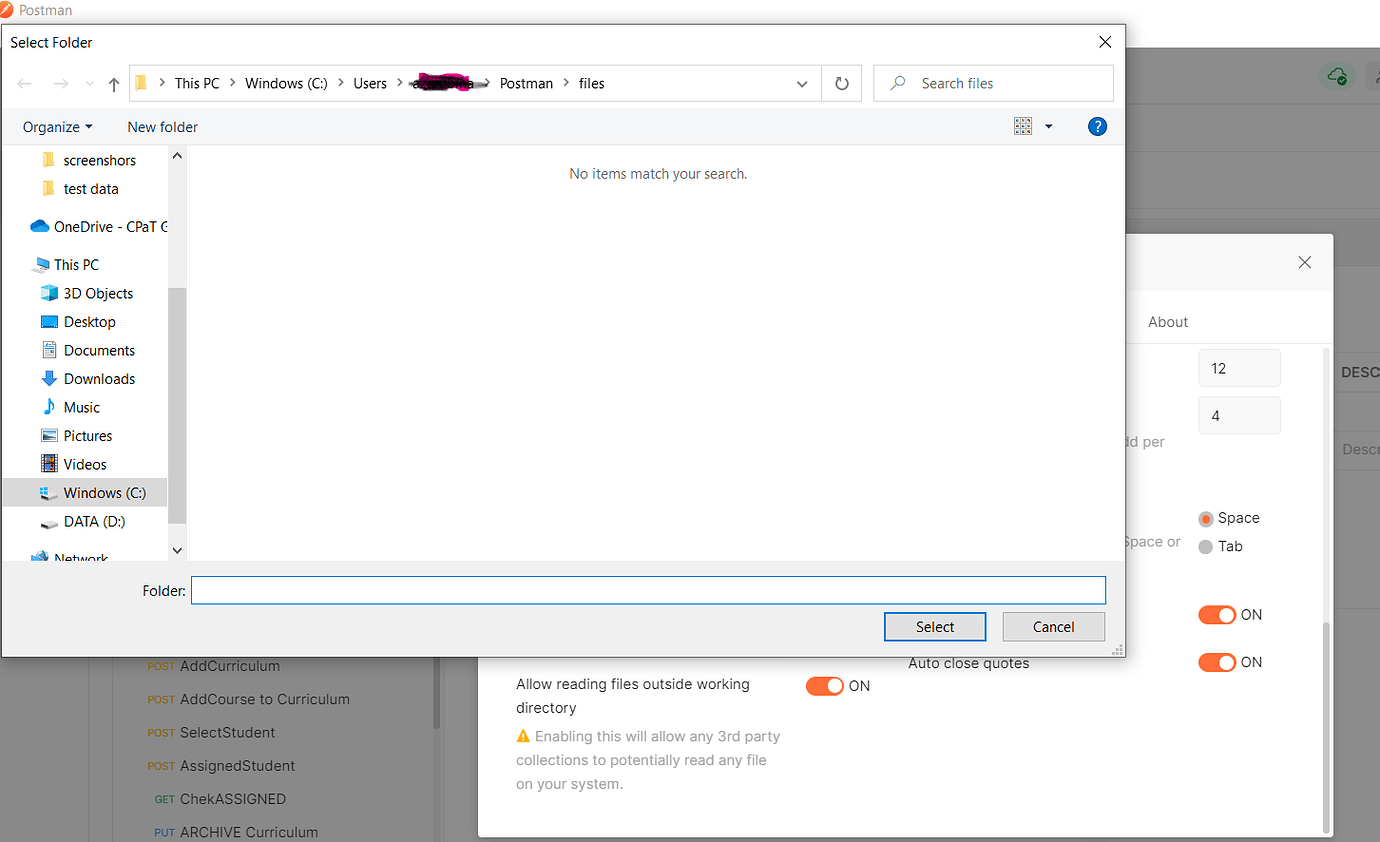
Task: Cancel the folder selection dialog
Action: click(x=1053, y=626)
